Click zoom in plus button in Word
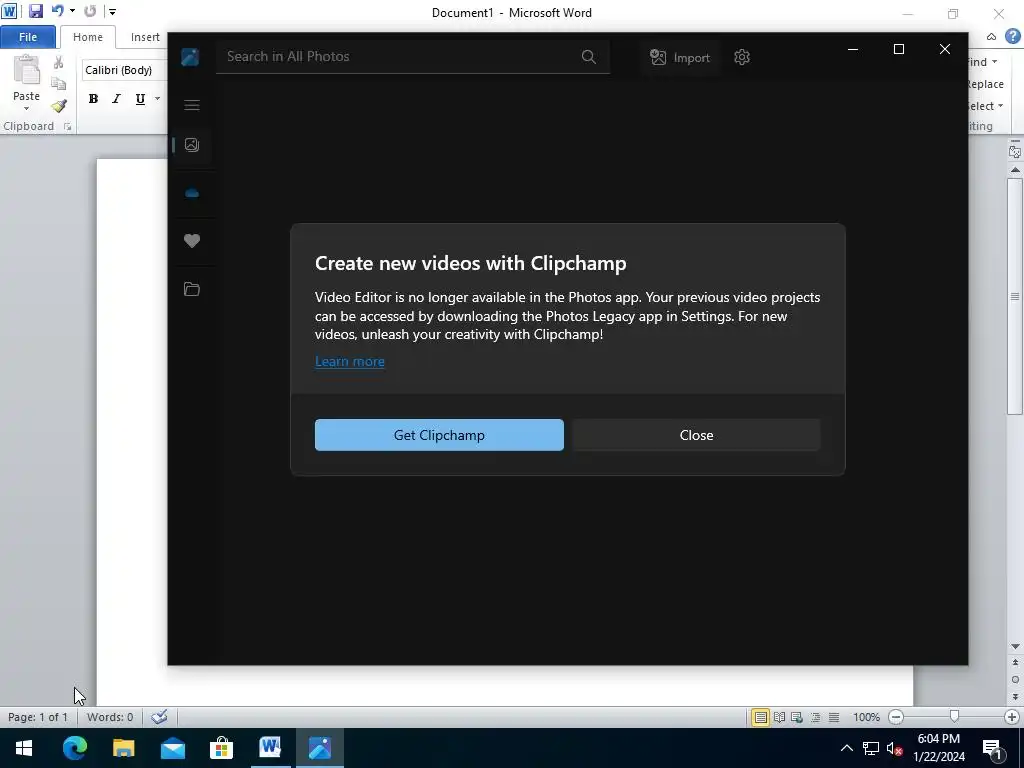Image resolution: width=1024 pixels, height=768 pixels. 1012,717
